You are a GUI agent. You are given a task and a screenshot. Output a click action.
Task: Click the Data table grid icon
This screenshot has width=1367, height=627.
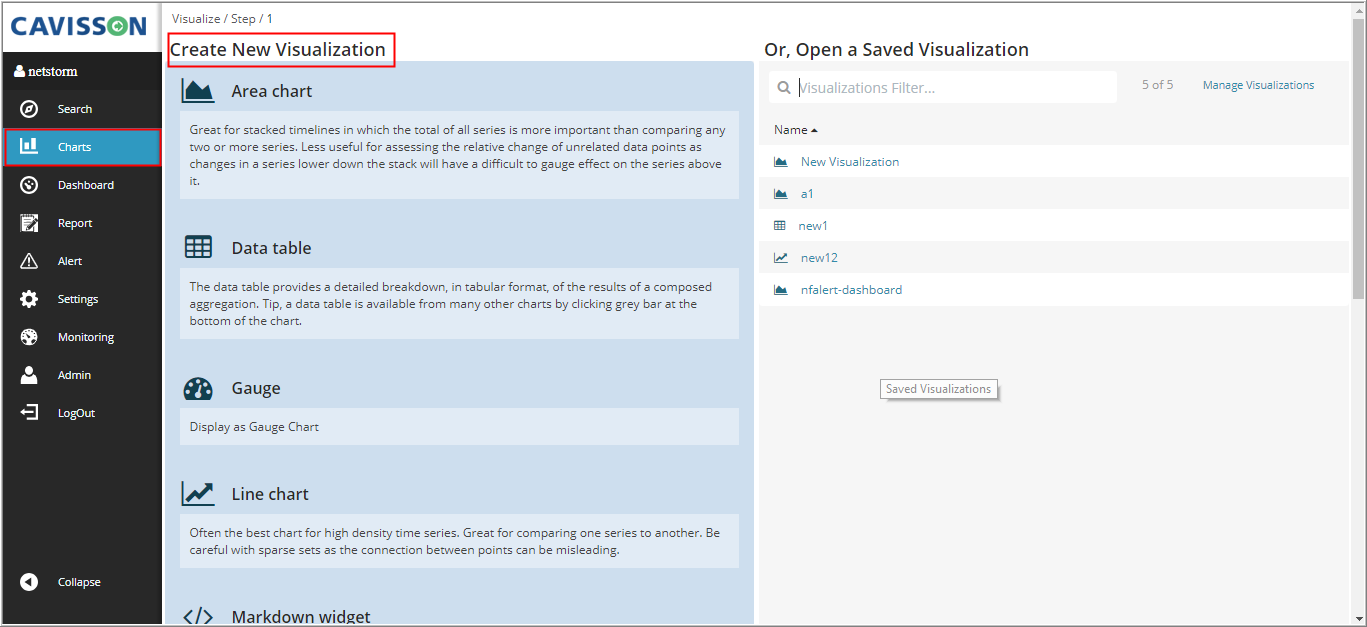click(198, 248)
